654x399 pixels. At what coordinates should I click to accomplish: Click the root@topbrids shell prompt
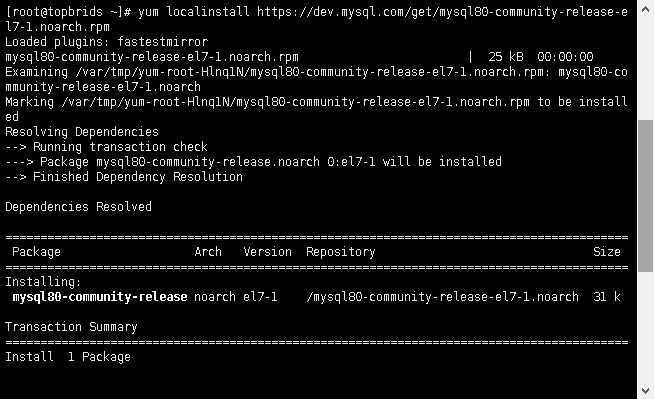click(68, 12)
